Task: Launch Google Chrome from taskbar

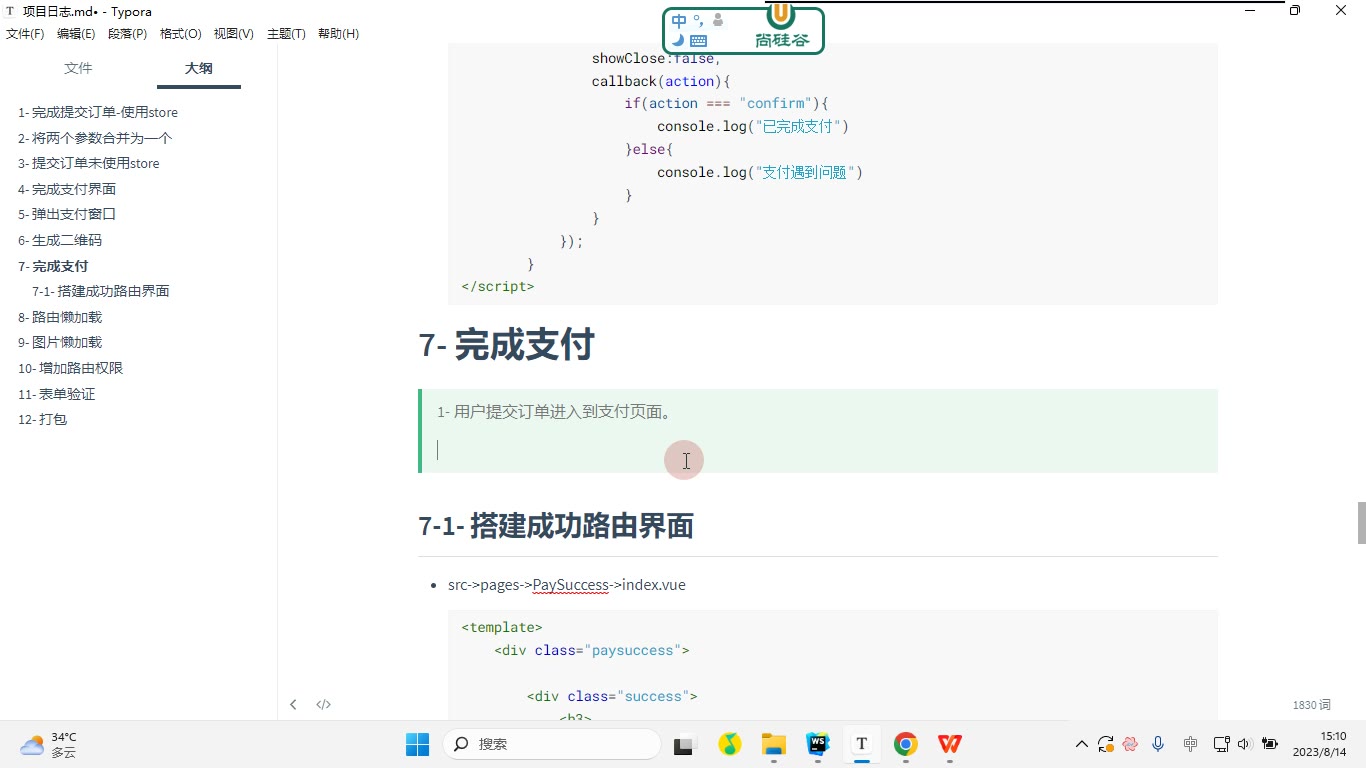Action: pos(906,744)
